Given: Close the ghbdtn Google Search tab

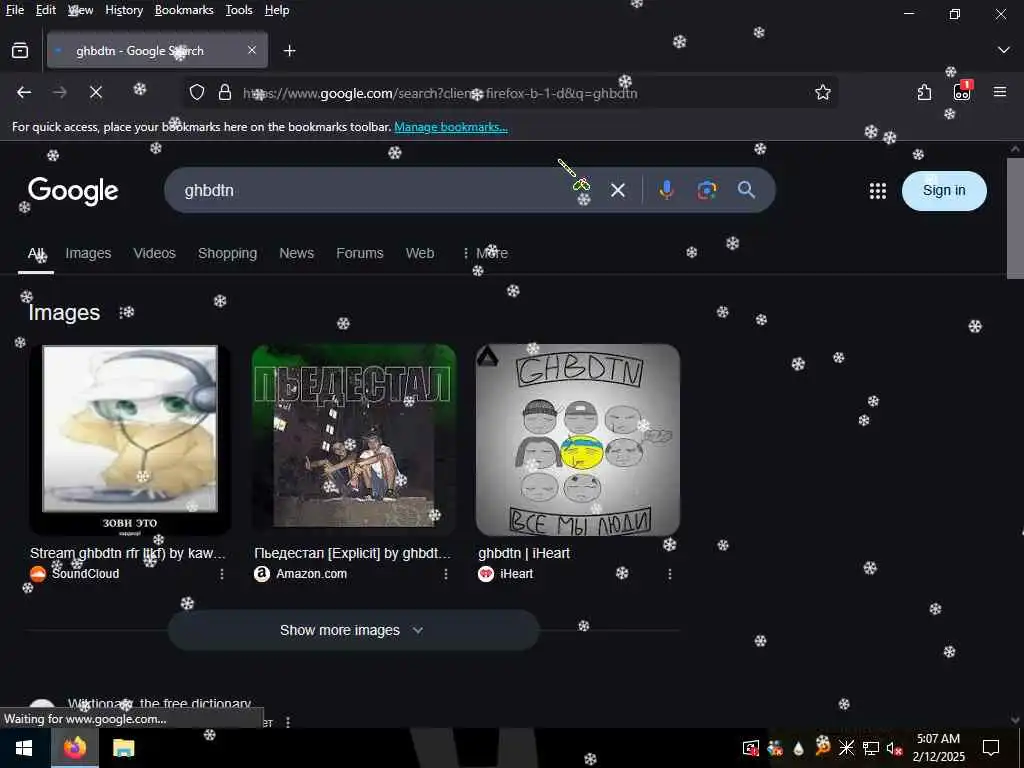Looking at the screenshot, I should point(251,50).
